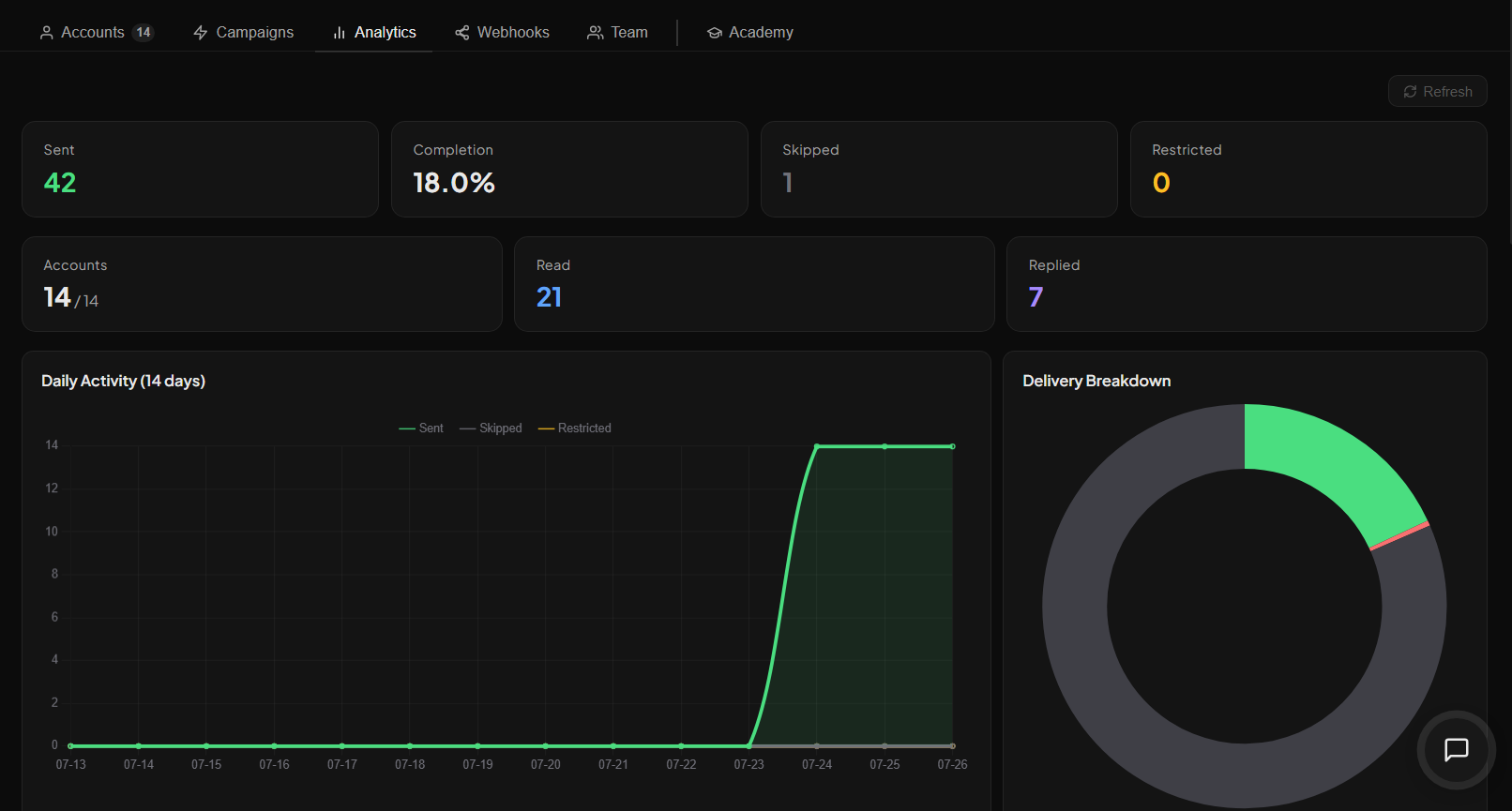Click the Webhooks share-node icon
Viewport: 1512px width, 811px height.
tap(461, 33)
